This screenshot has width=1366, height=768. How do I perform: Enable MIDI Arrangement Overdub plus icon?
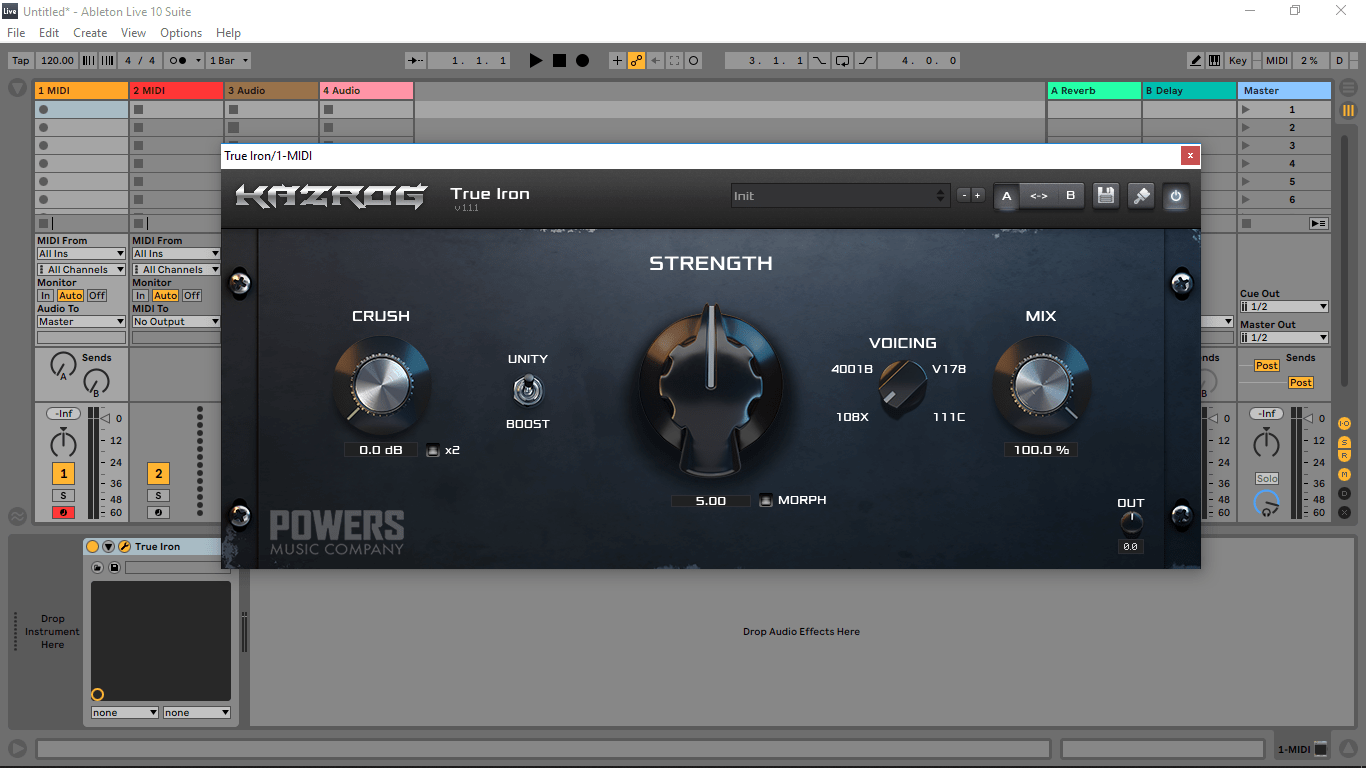click(x=617, y=60)
